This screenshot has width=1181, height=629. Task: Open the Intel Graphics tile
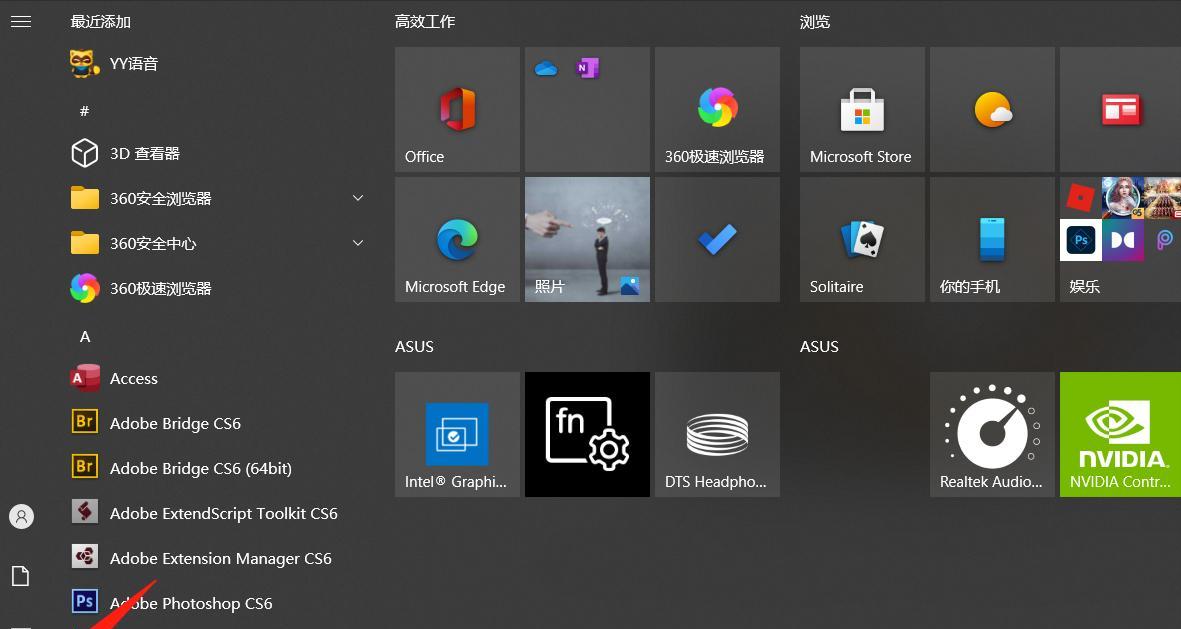(457, 434)
